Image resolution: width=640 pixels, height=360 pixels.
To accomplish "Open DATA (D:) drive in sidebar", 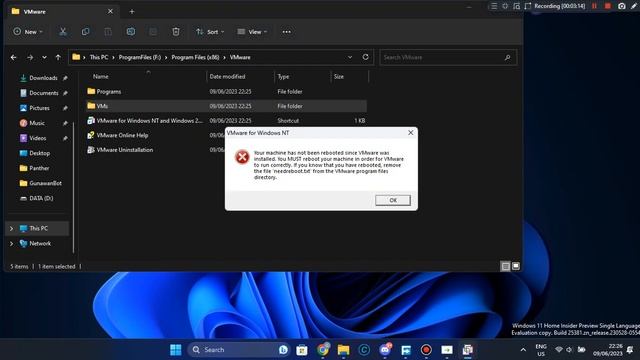I will click(41, 198).
